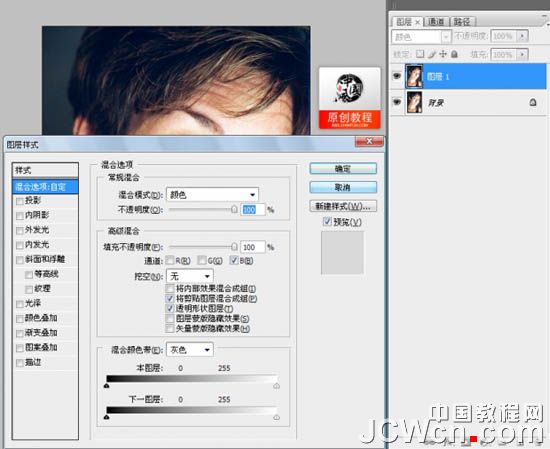Screen dimensions: 550x449
Task: Enable the 图案叠加 checkbox
Action: pos(20,348)
